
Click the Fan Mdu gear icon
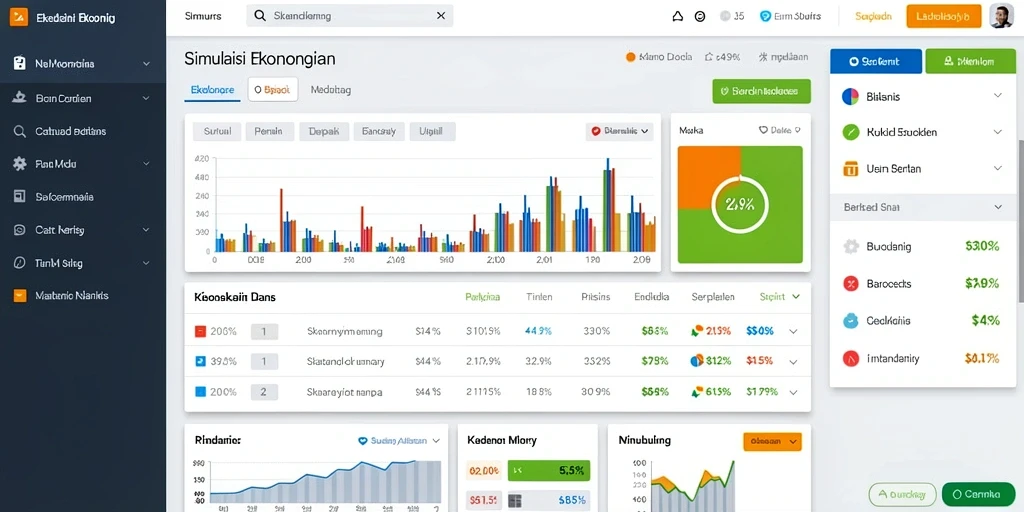tap(20, 164)
